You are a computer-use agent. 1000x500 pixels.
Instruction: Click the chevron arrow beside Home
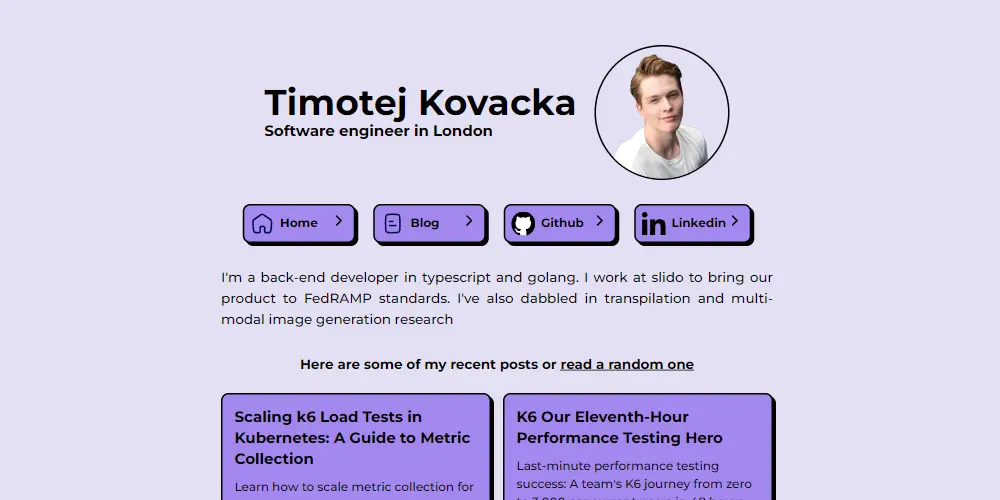click(339, 221)
